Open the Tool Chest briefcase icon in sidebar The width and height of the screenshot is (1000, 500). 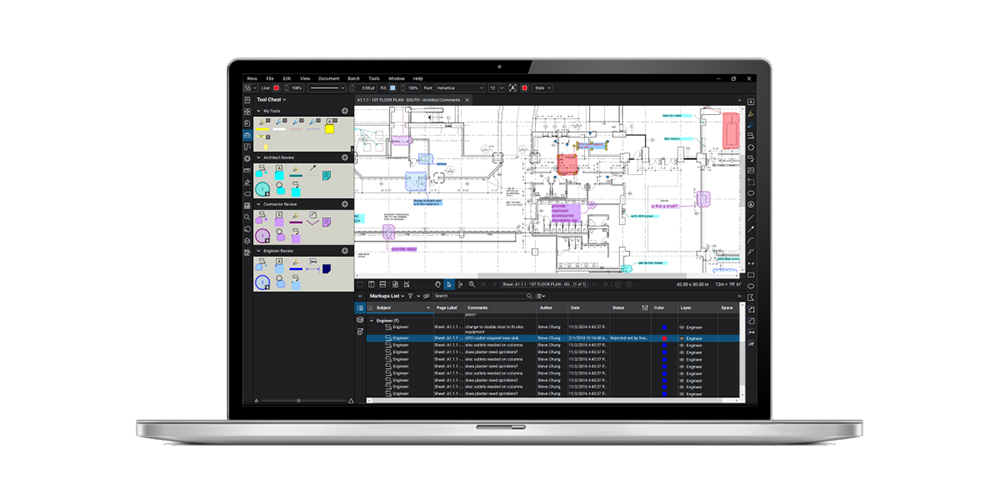click(x=247, y=135)
